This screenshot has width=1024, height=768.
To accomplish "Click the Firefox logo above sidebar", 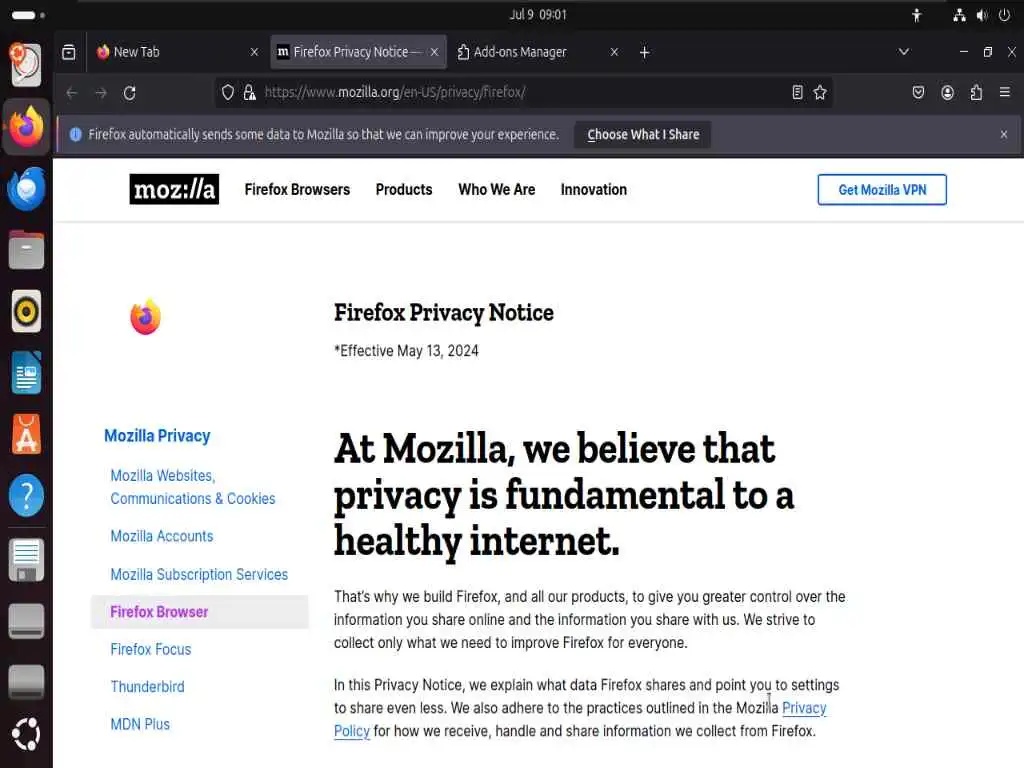I will 145,317.
